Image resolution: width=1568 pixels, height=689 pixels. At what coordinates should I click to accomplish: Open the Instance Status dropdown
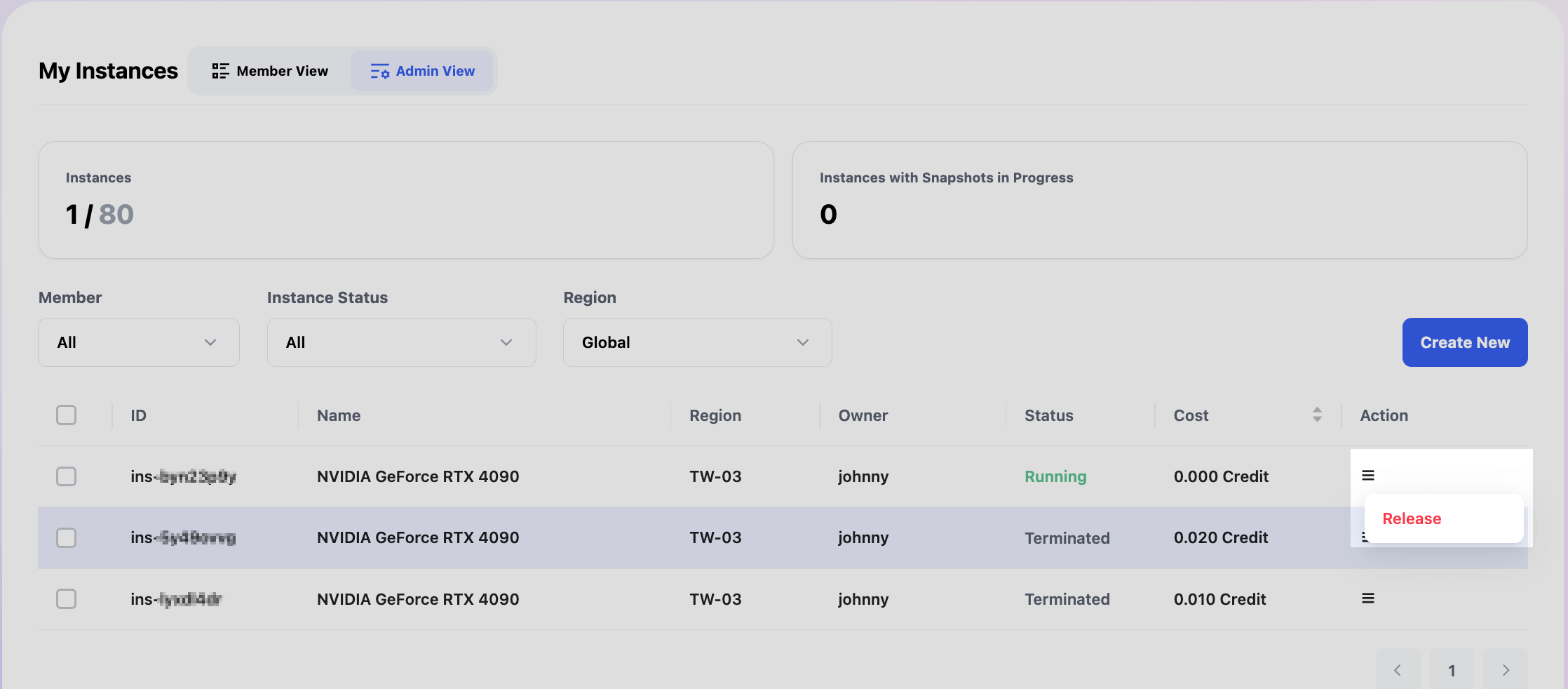(401, 342)
